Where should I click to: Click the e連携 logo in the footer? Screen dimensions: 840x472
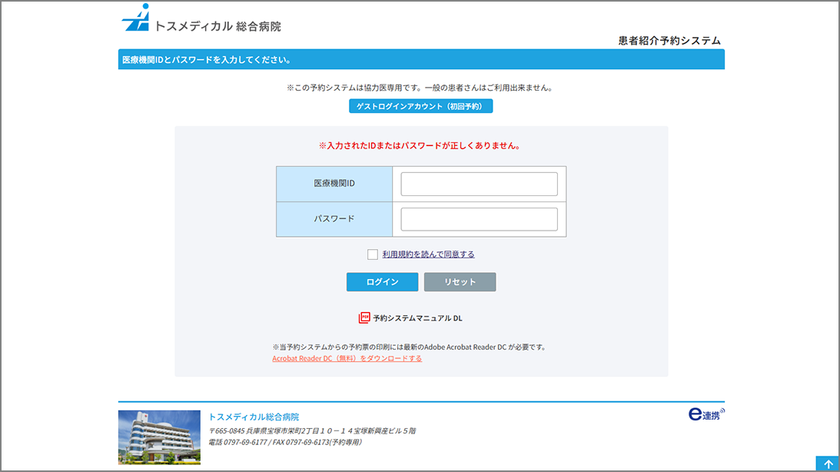(x=706, y=411)
